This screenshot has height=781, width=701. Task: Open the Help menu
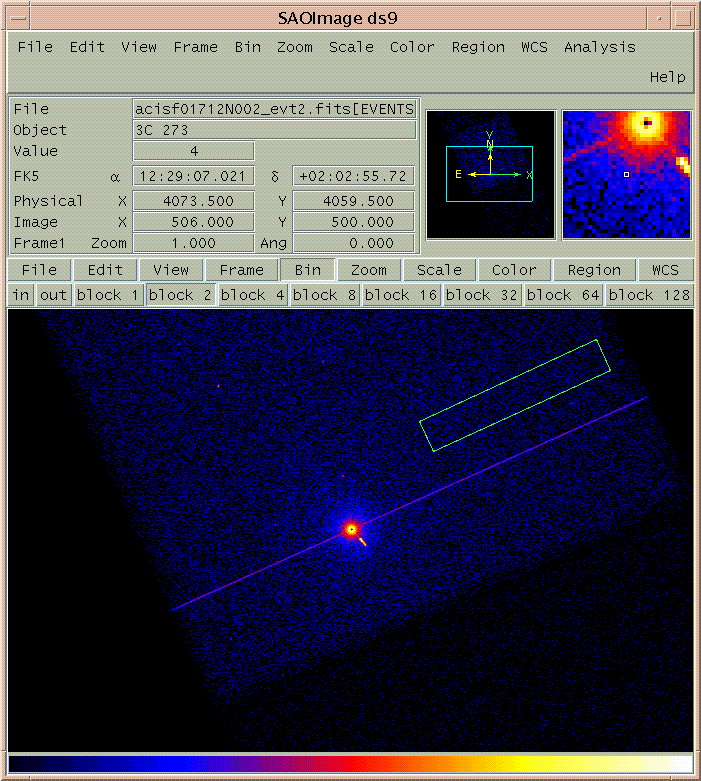(668, 77)
